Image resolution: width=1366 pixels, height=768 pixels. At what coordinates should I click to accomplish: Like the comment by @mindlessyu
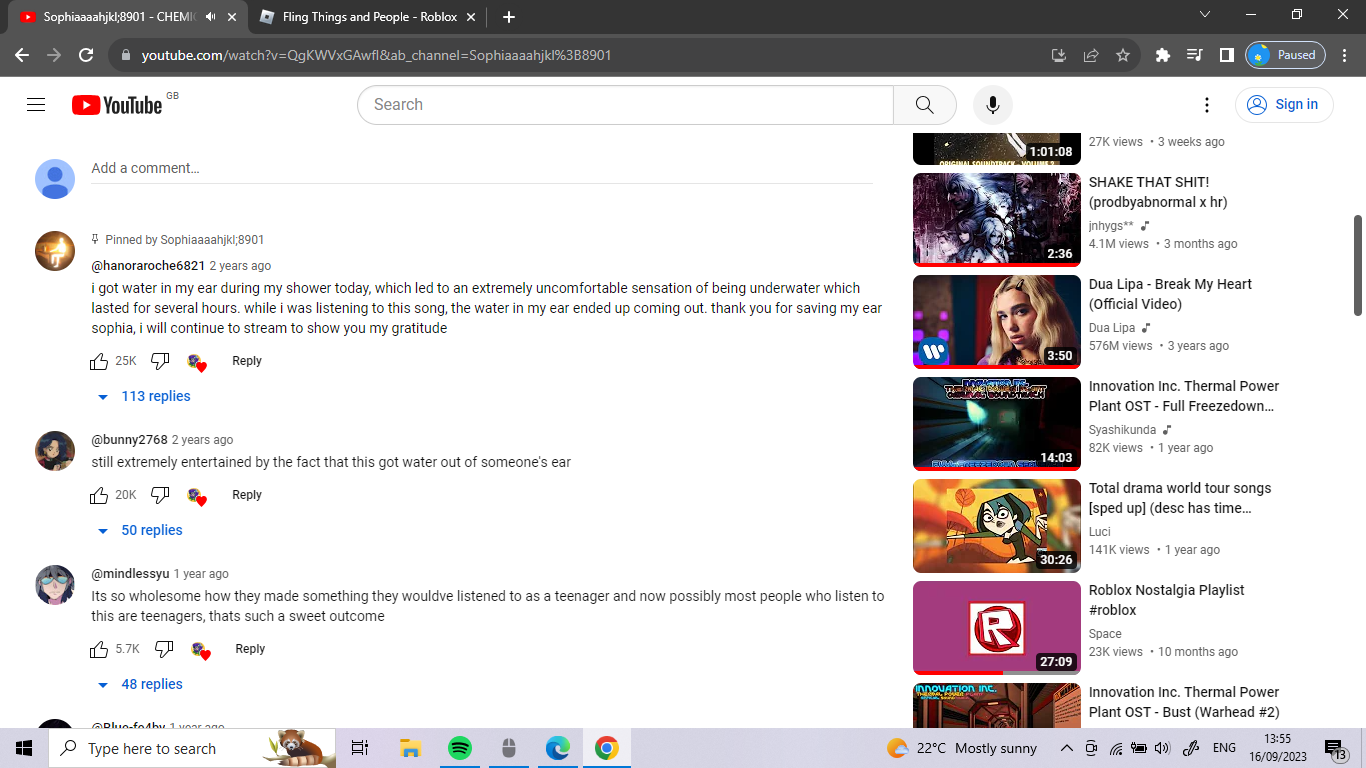(99, 649)
